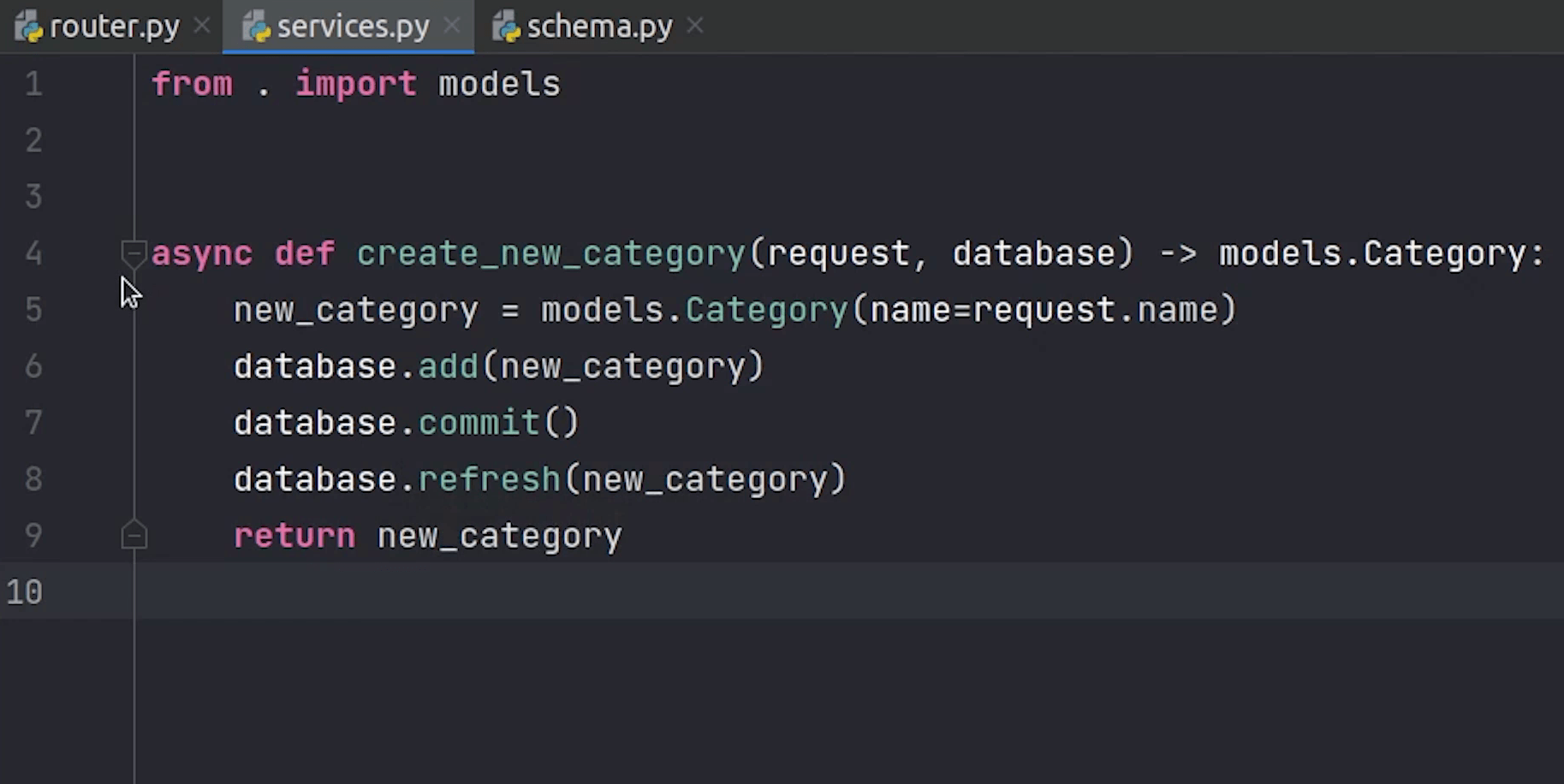Click the models name in the import statement
This screenshot has width=1564, height=784.
coord(499,84)
